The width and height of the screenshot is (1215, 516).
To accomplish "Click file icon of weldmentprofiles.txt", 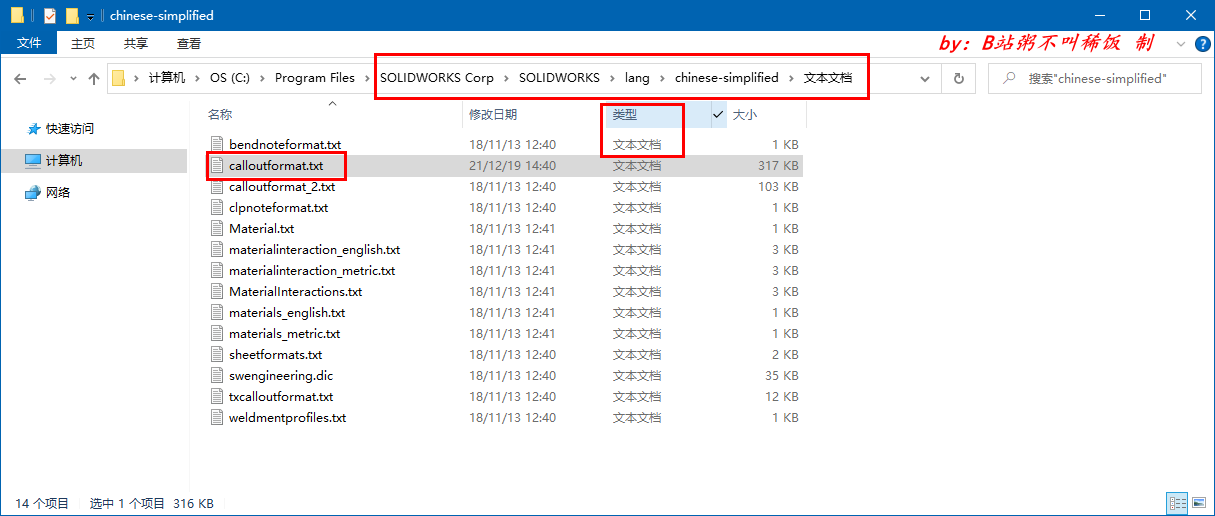I will pyautogui.click(x=217, y=418).
